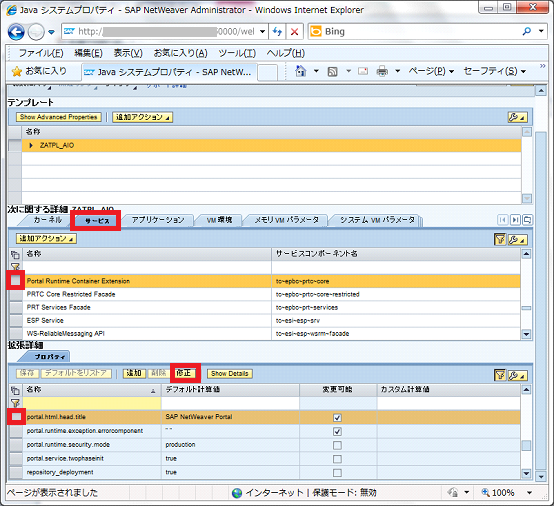Viewport: 554px width, 506px height.
Task: Click Show Advanced Properties button
Action: (x=58, y=117)
